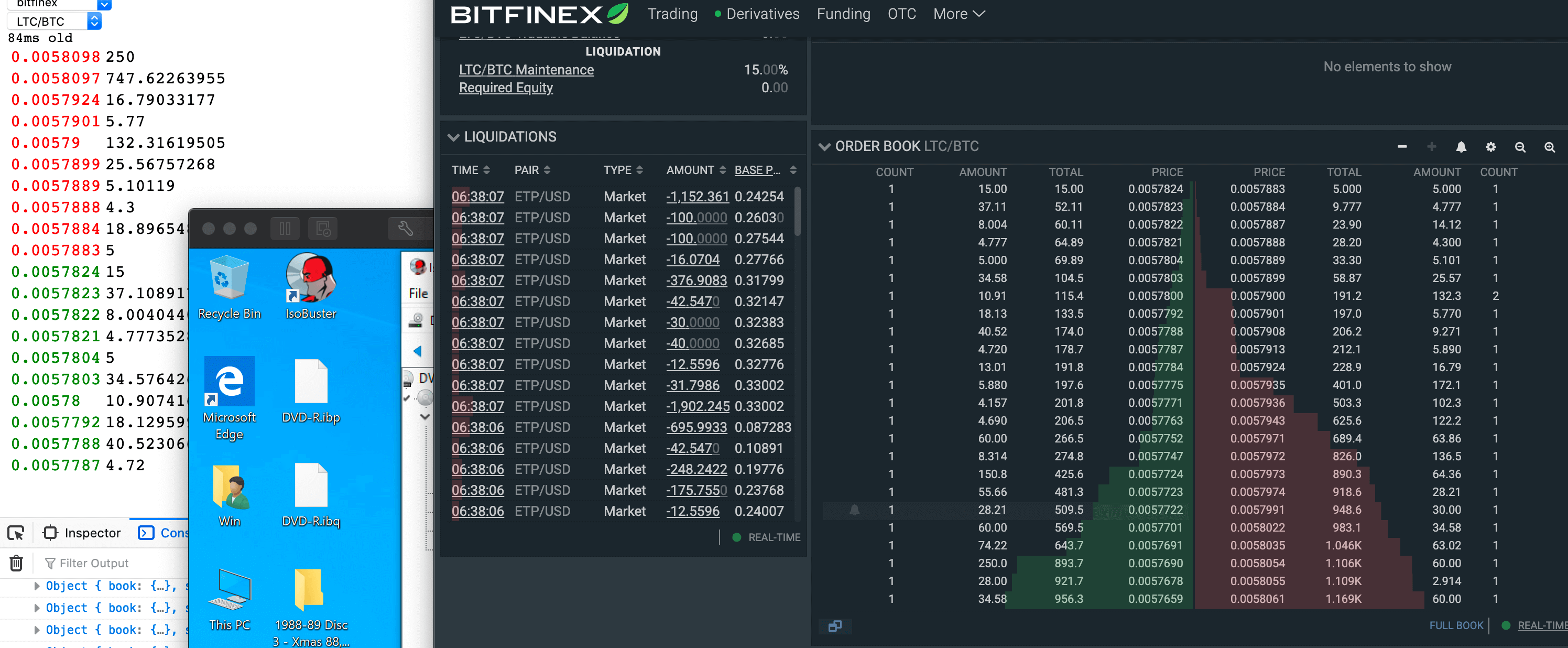
Task: Click ask price 0.0058061 in order book
Action: [1258, 599]
